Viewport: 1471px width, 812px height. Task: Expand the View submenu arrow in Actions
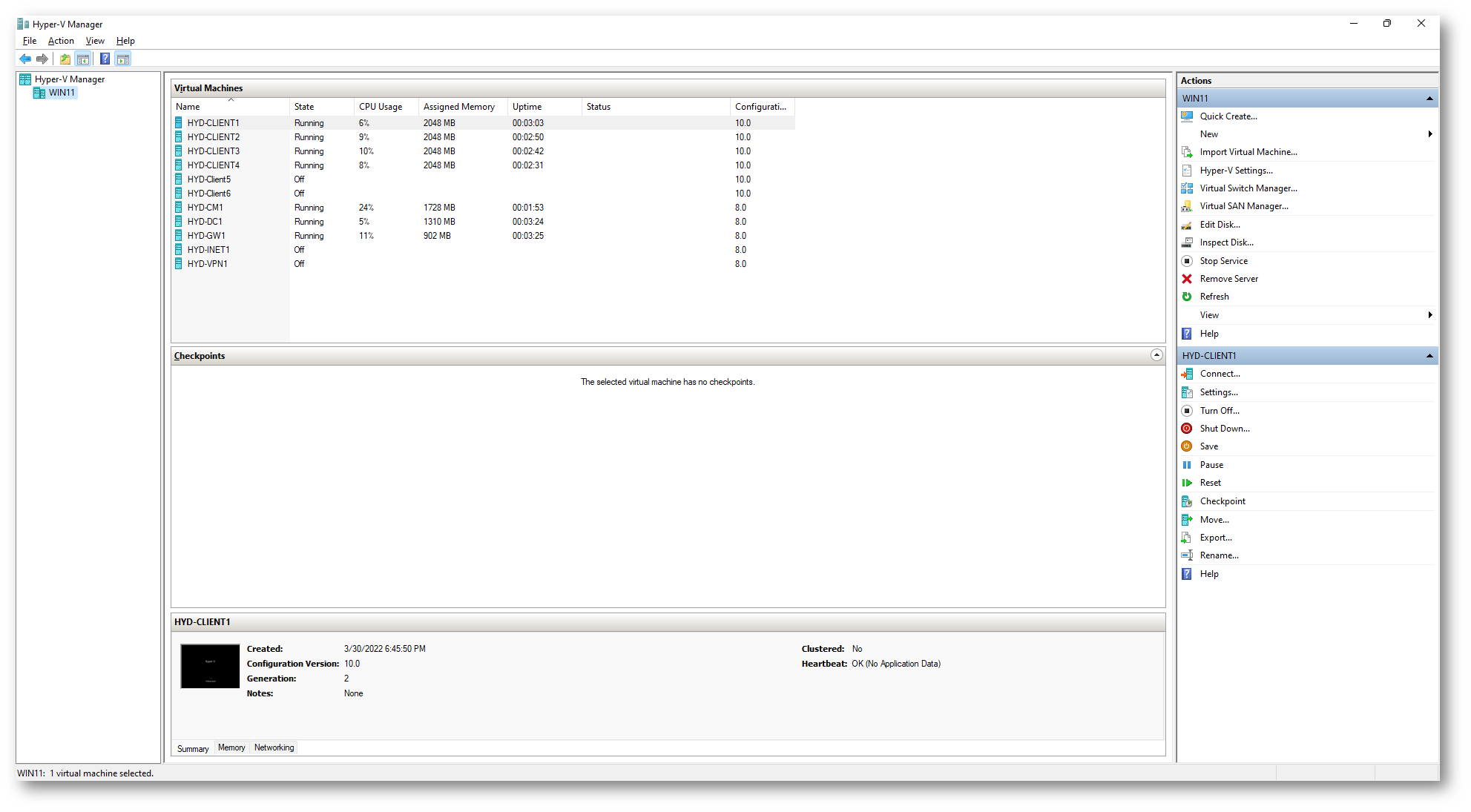coord(1429,315)
